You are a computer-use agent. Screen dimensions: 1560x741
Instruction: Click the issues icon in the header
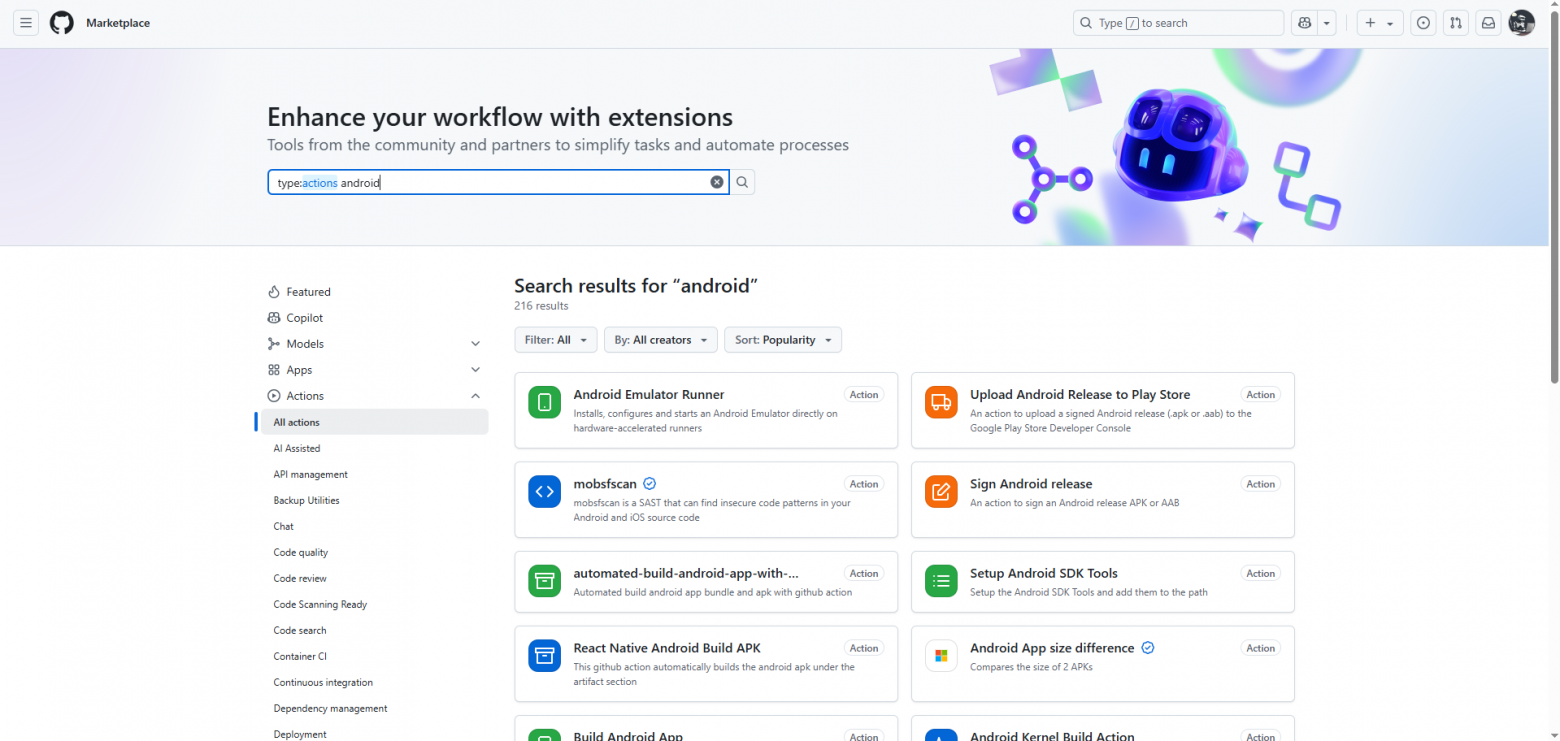pyautogui.click(x=1424, y=22)
